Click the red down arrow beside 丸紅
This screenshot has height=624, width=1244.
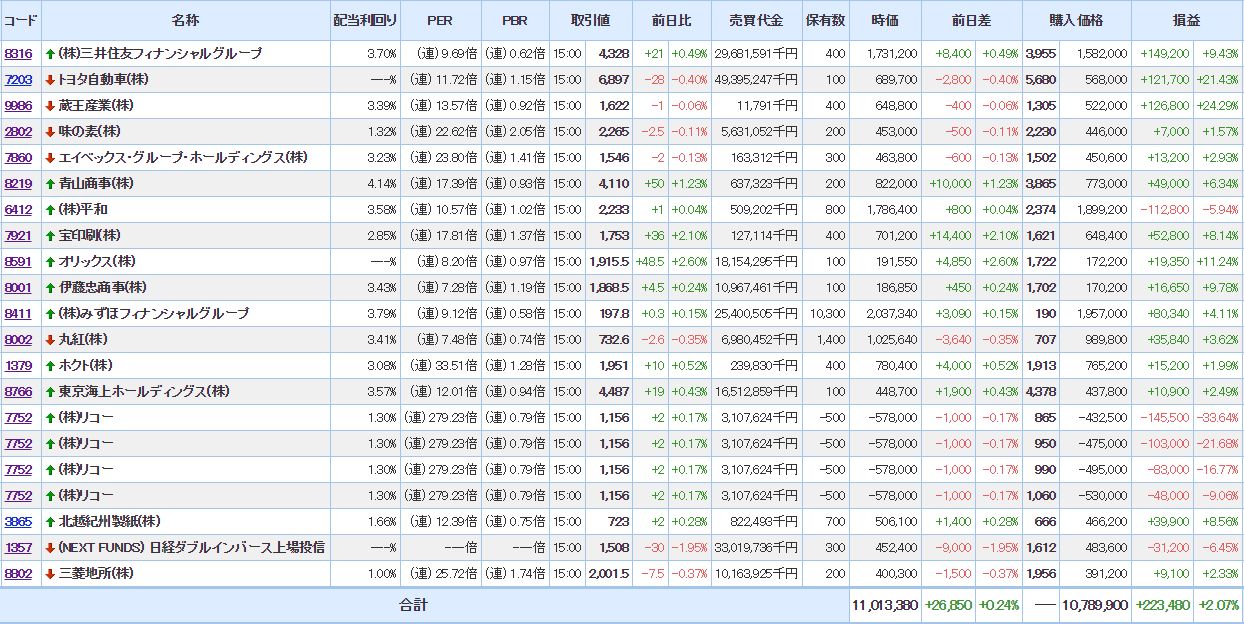50,339
